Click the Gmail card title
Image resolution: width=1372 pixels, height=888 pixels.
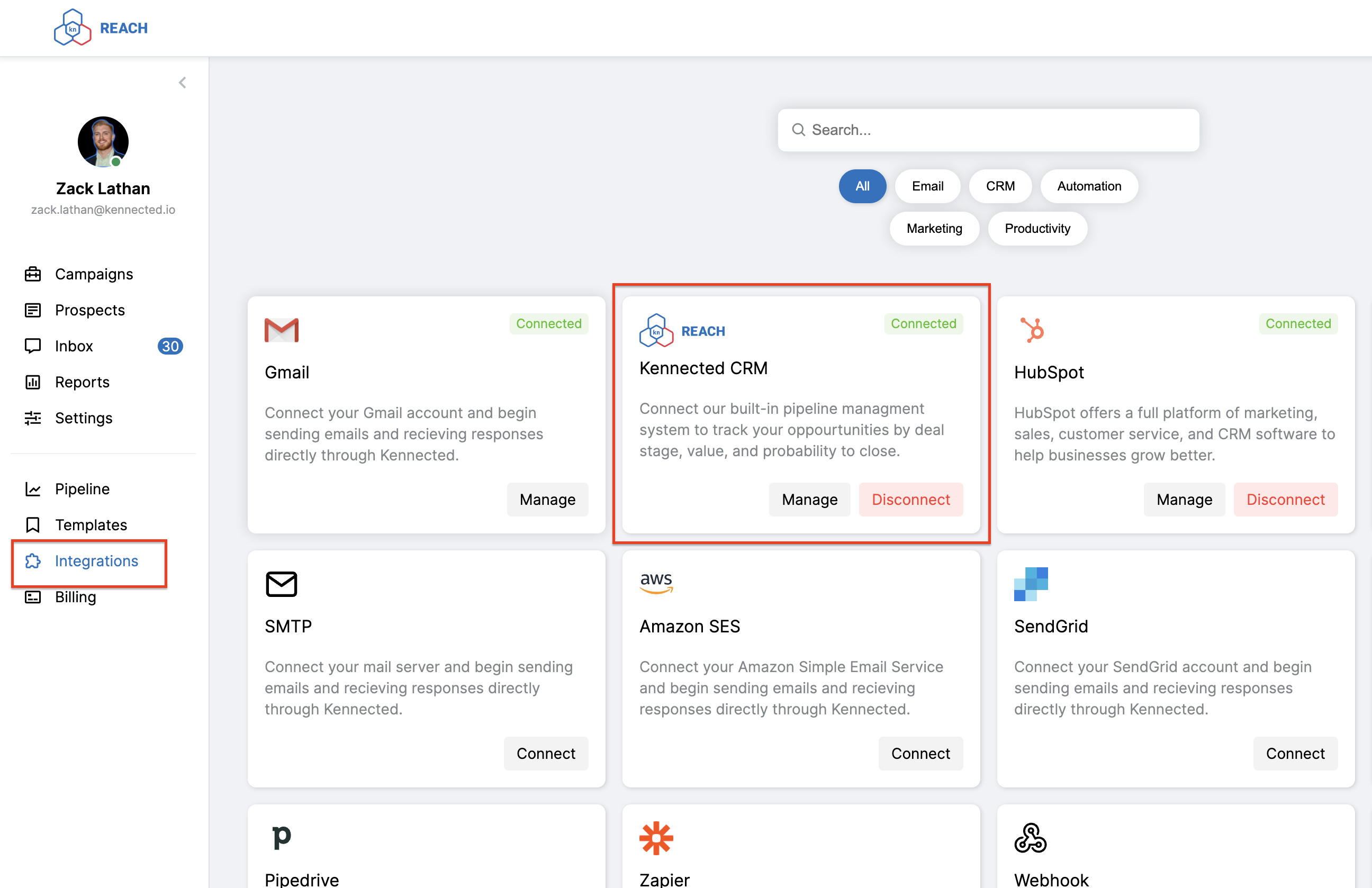(x=286, y=373)
